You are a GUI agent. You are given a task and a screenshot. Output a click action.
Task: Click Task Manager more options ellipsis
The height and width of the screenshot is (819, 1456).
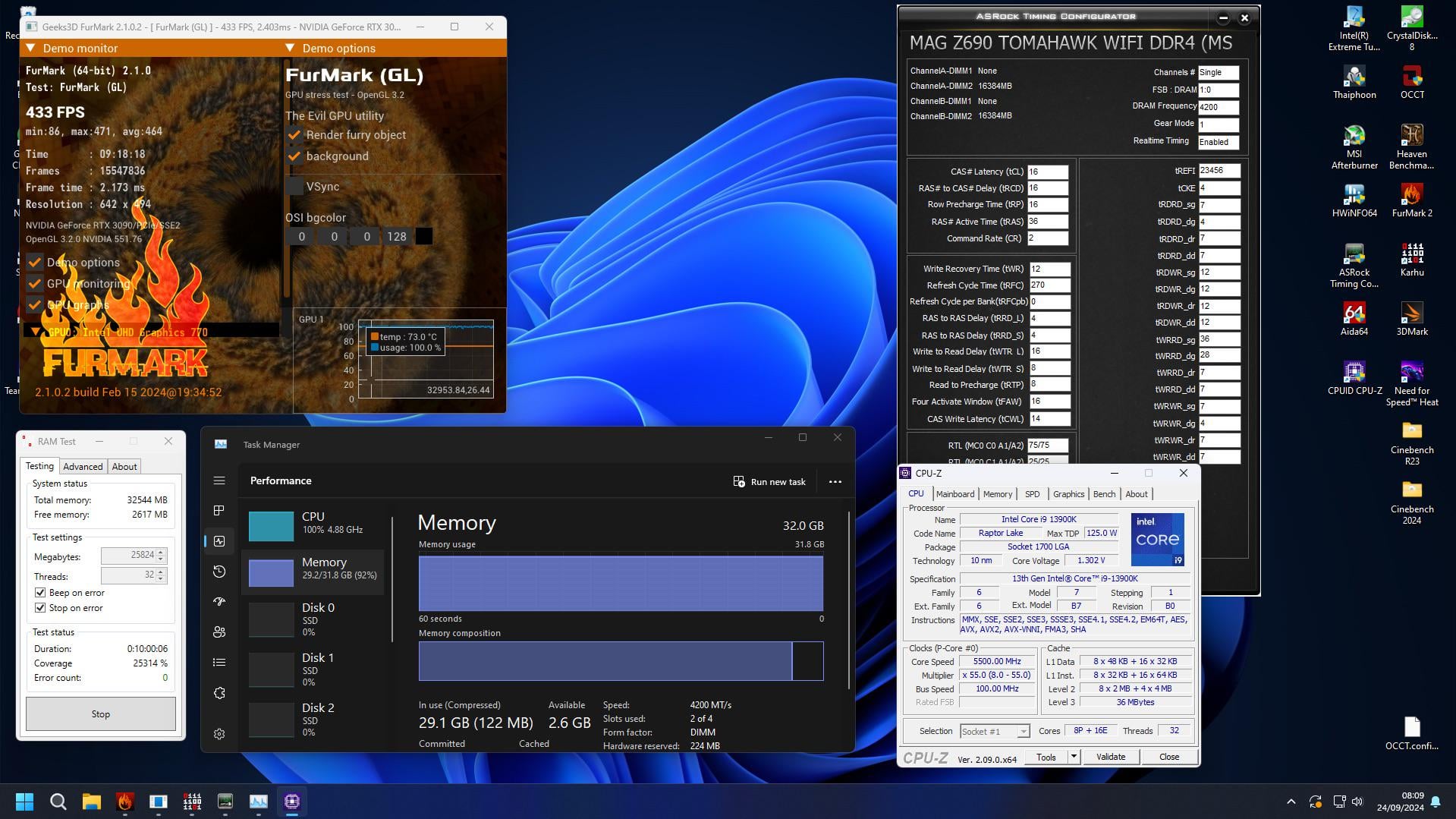tap(835, 482)
